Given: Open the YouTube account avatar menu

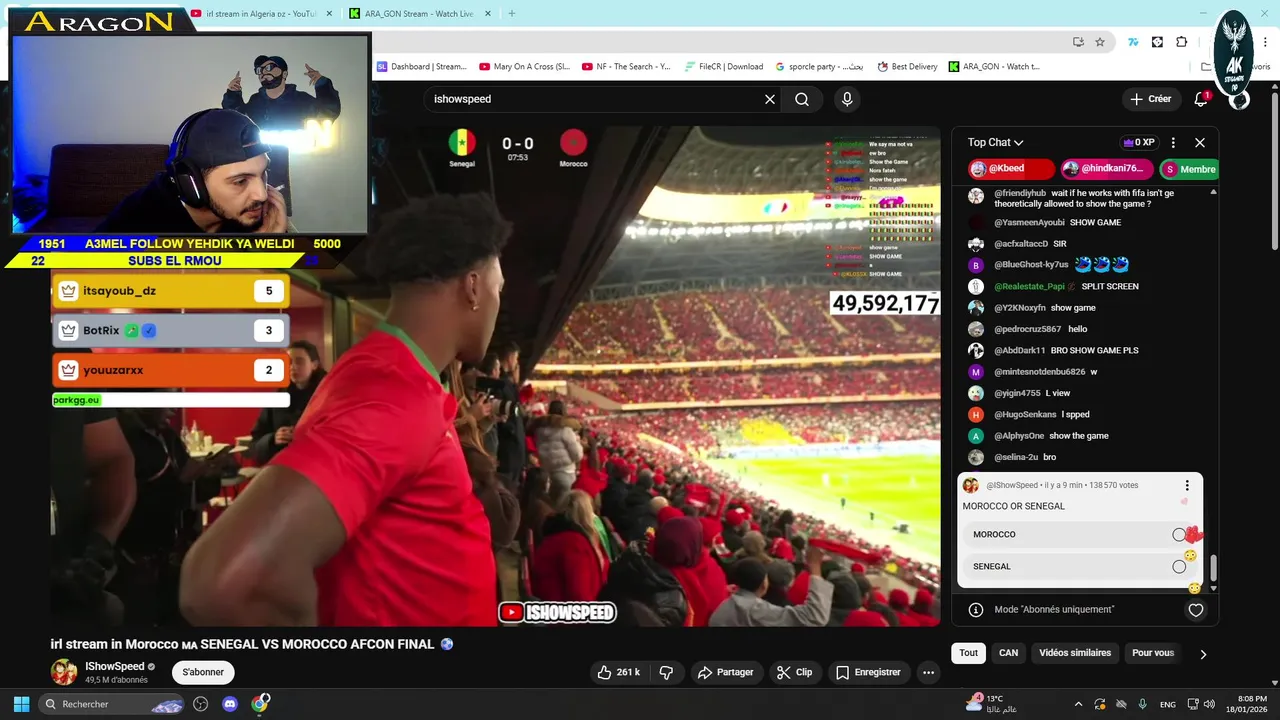Looking at the screenshot, I should [x=1239, y=99].
